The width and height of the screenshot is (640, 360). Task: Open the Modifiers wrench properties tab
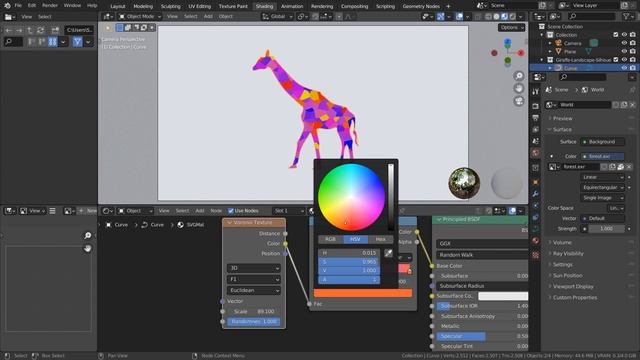click(x=536, y=194)
